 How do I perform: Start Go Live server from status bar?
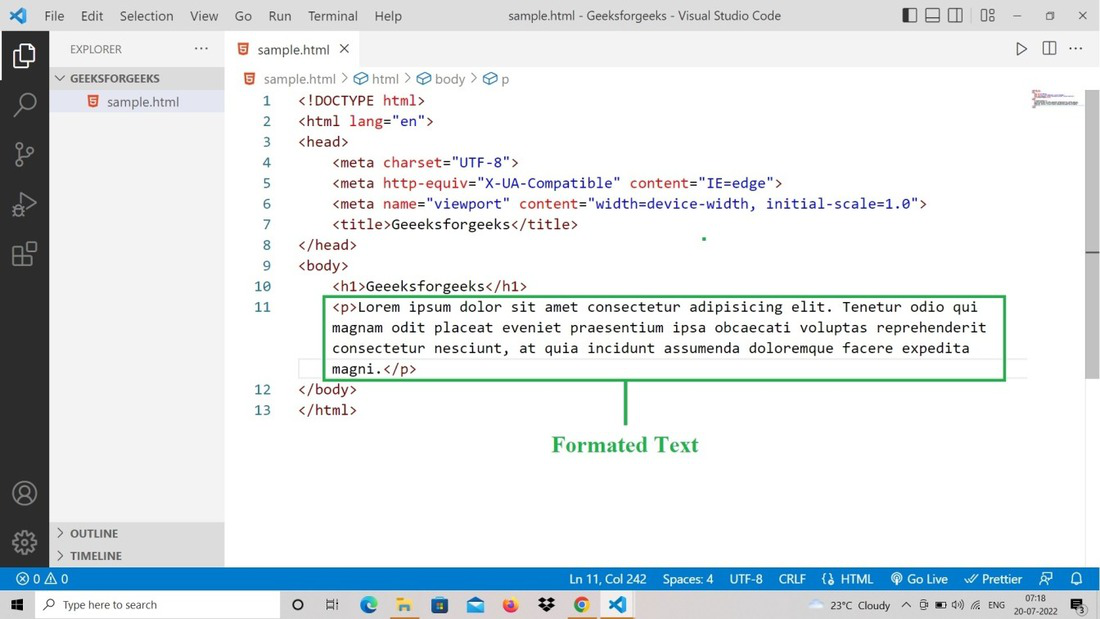point(919,579)
